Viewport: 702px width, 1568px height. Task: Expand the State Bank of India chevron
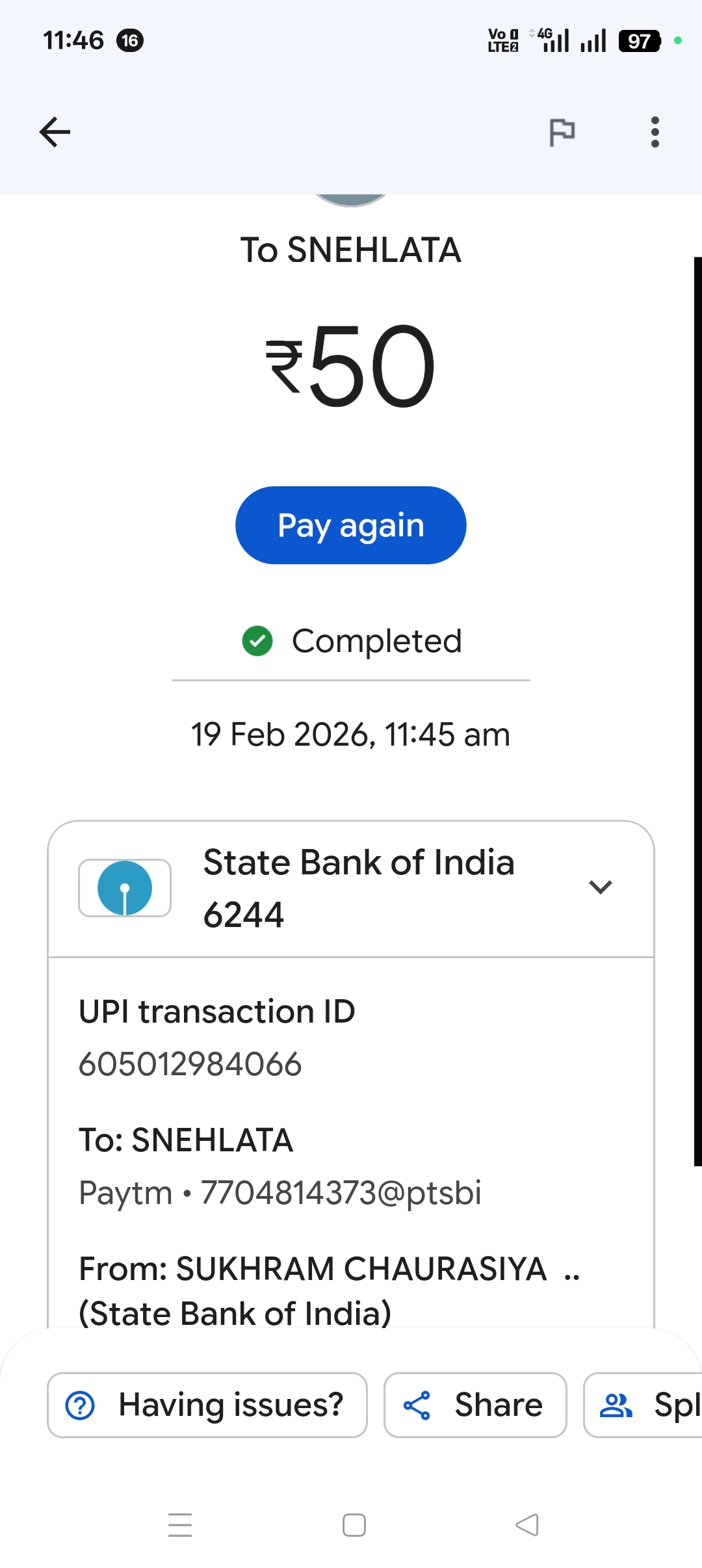(600, 887)
